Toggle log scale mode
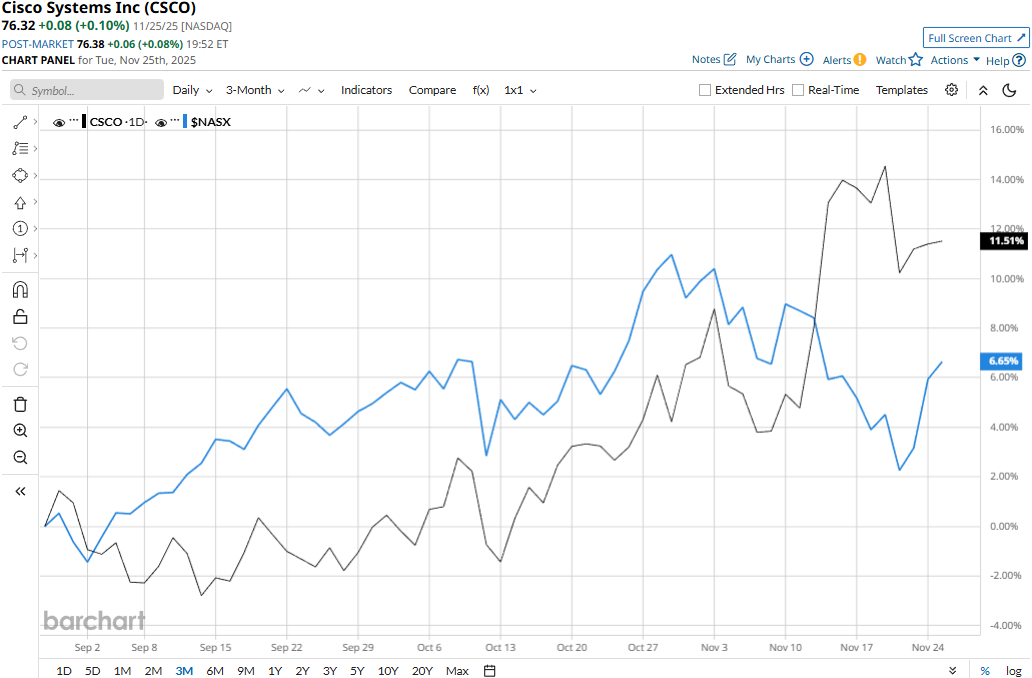Screen dimensions: 1032x678 pos(1014,671)
